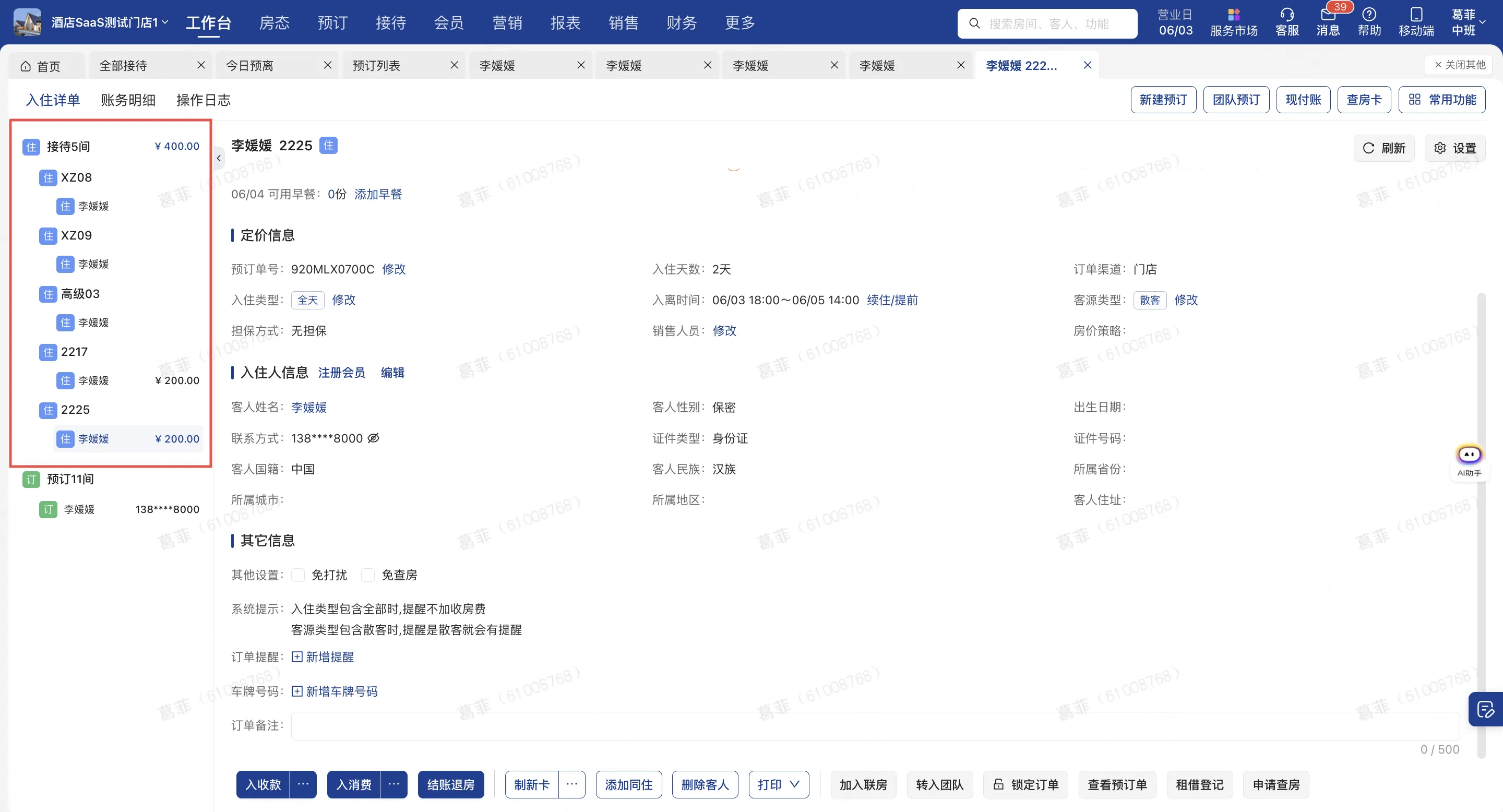1503x812 pixels.
Task: Select 预订11间 group in the tree
Action: click(70, 480)
